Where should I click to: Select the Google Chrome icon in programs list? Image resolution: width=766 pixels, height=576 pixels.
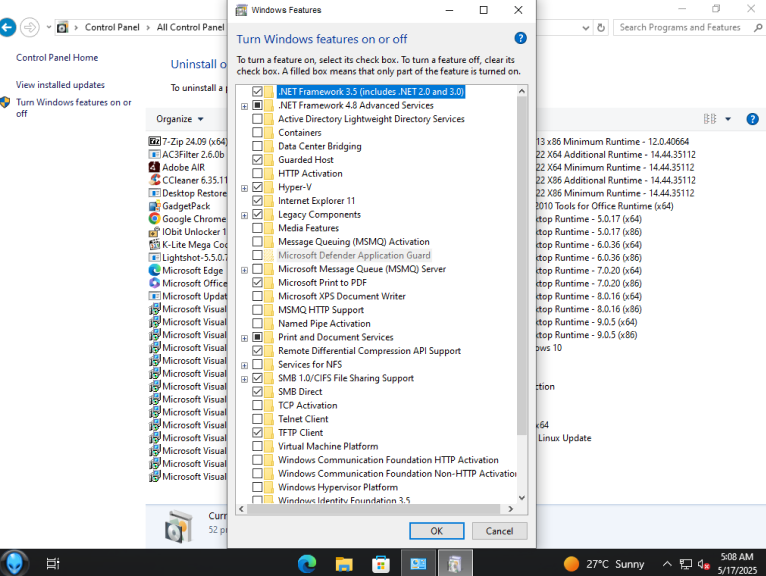coord(154,218)
